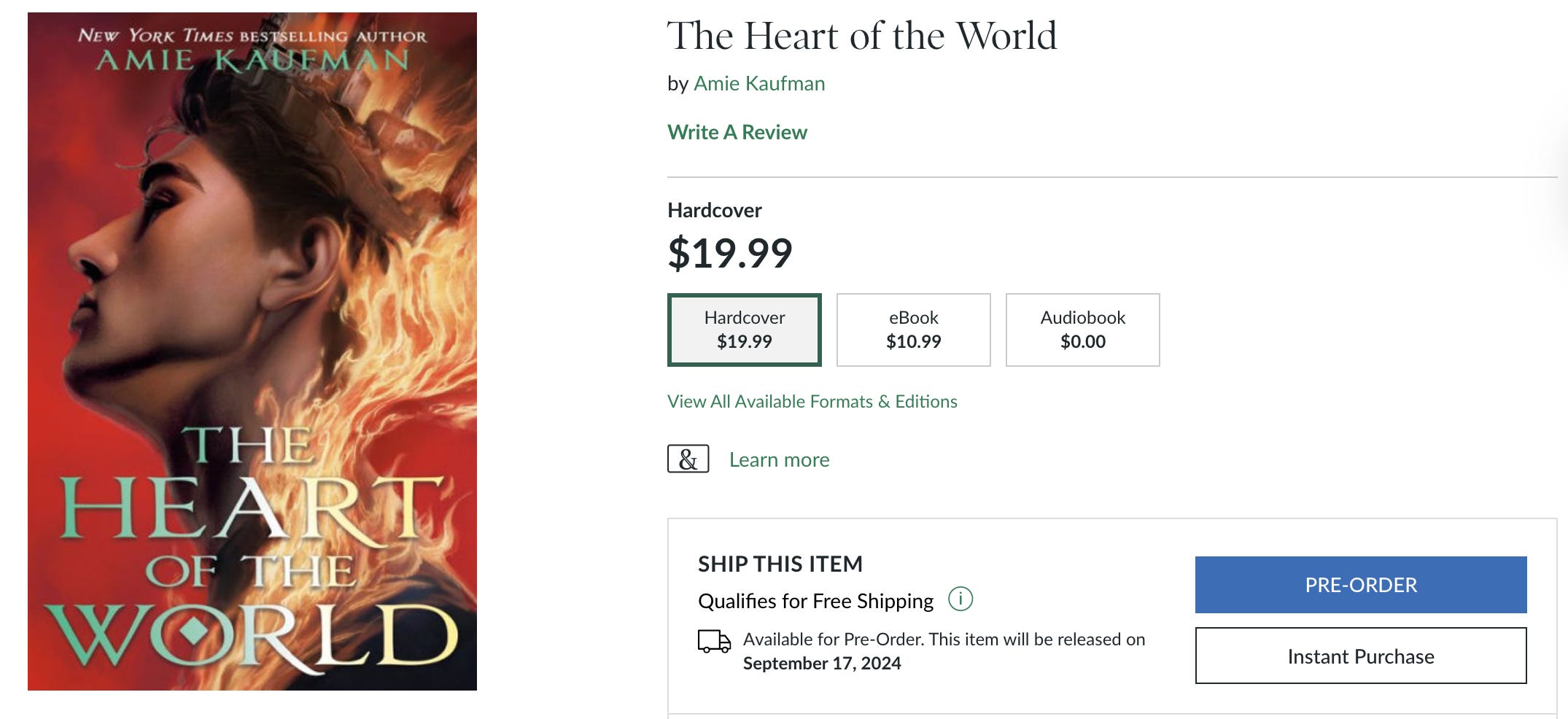Click the Qualifies for Free Shipping text
The image size is (1568, 719).
(x=815, y=601)
